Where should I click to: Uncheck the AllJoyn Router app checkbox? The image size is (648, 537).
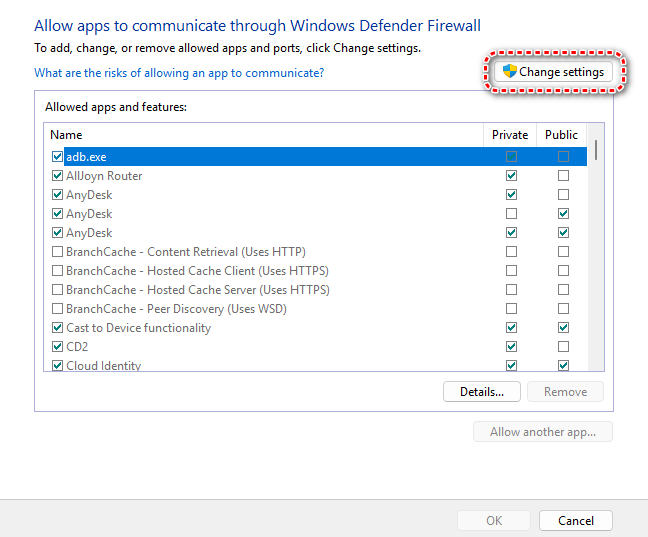57,176
